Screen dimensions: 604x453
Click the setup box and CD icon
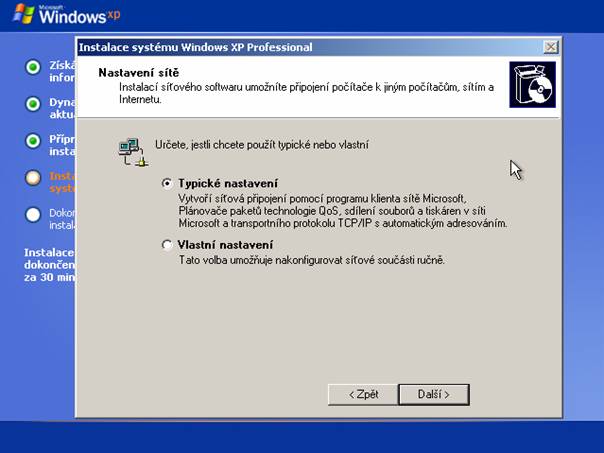tap(532, 85)
